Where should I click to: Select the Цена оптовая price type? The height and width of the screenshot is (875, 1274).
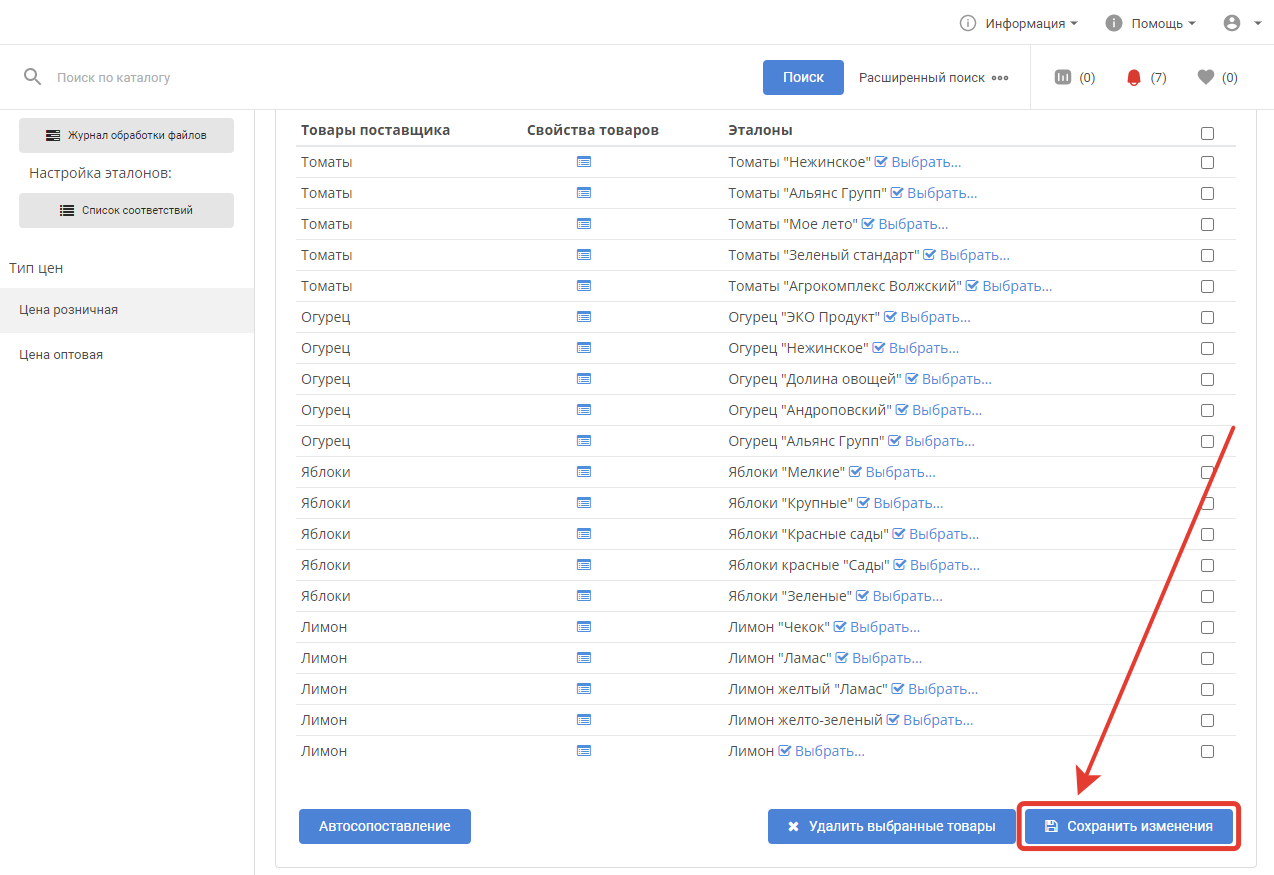tap(61, 355)
